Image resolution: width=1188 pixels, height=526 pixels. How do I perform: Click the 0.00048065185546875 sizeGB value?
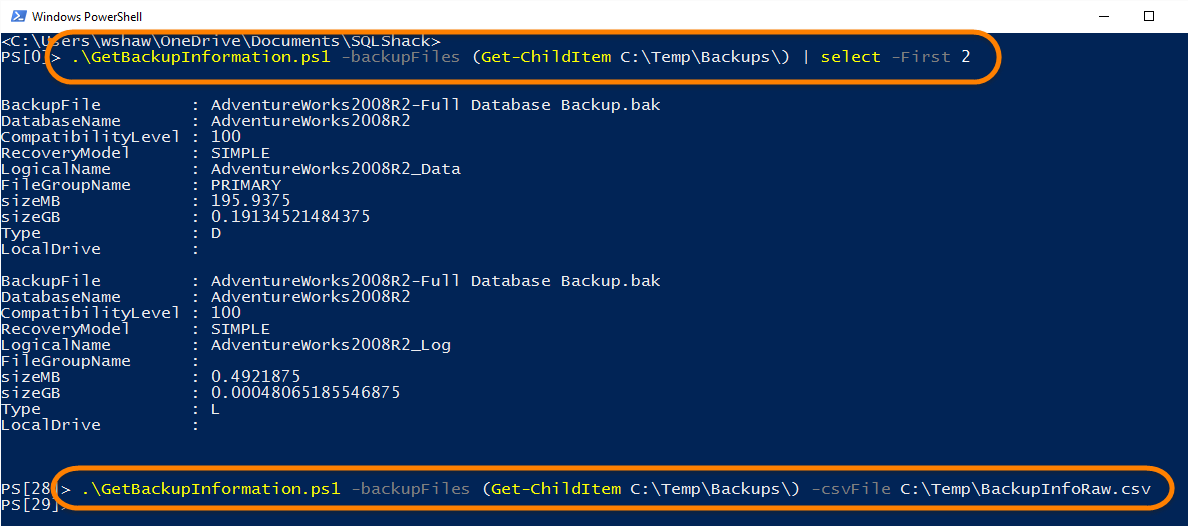pyautogui.click(x=305, y=393)
